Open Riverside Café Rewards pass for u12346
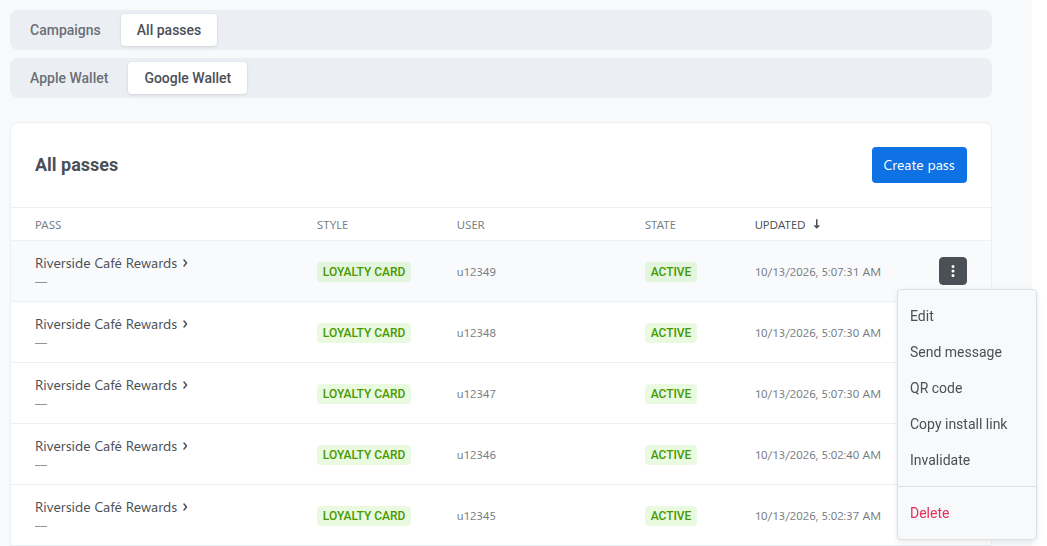This screenshot has width=1047, height=546. (112, 447)
